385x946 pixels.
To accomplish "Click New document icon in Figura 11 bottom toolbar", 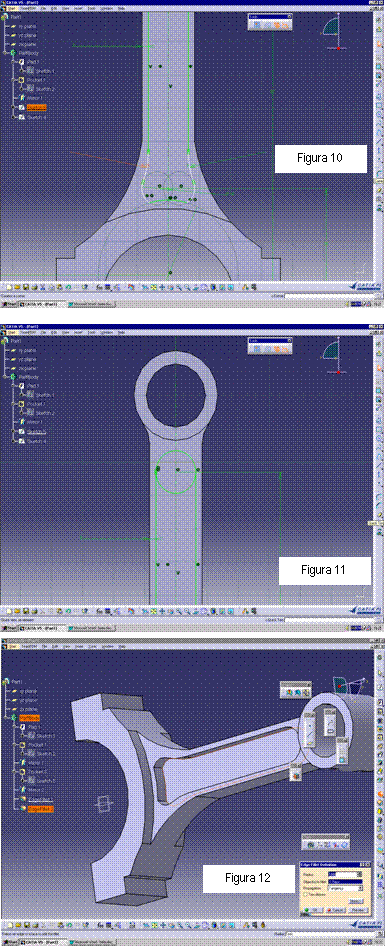I will click(9, 611).
